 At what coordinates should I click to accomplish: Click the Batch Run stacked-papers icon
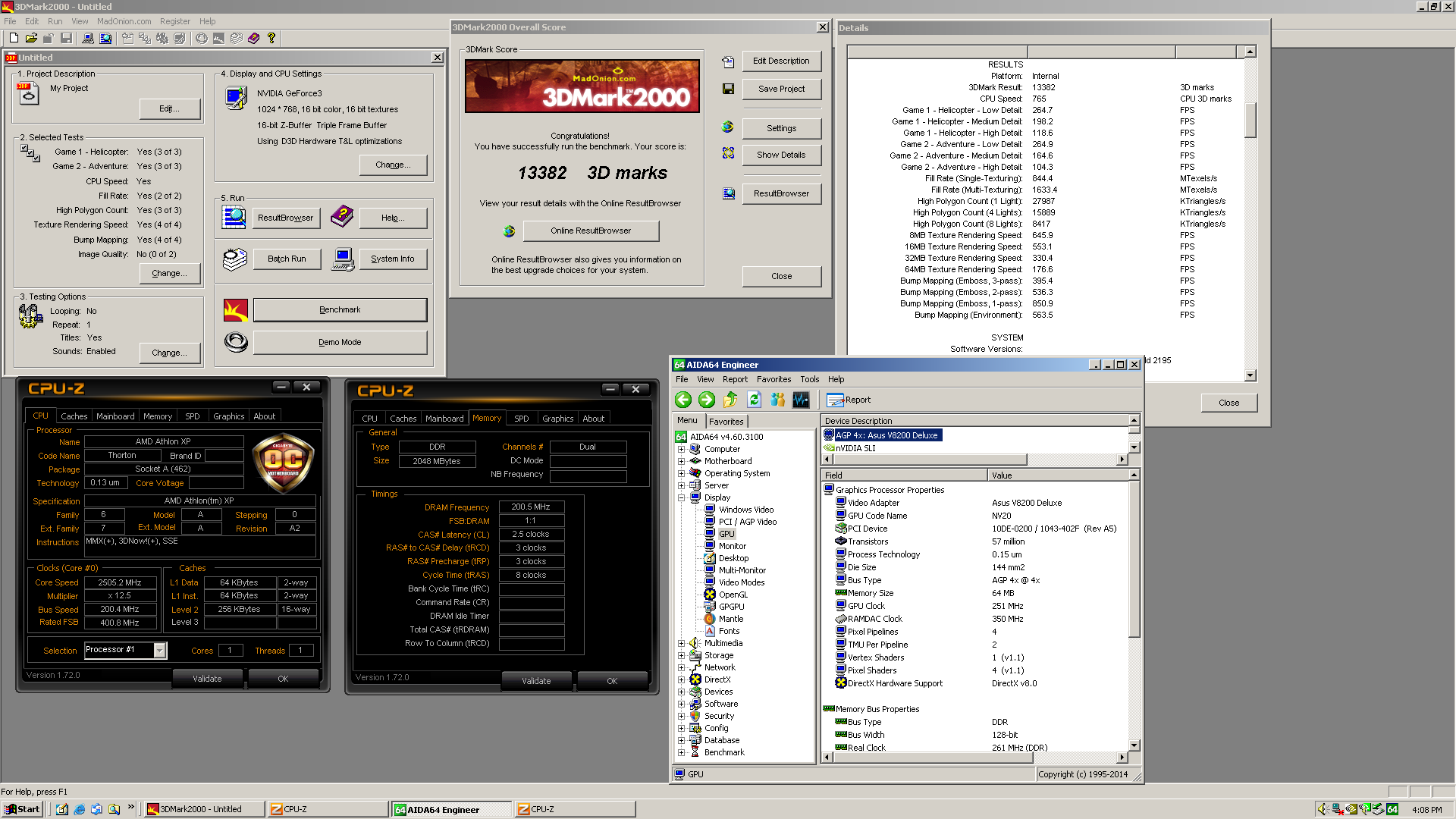235,259
